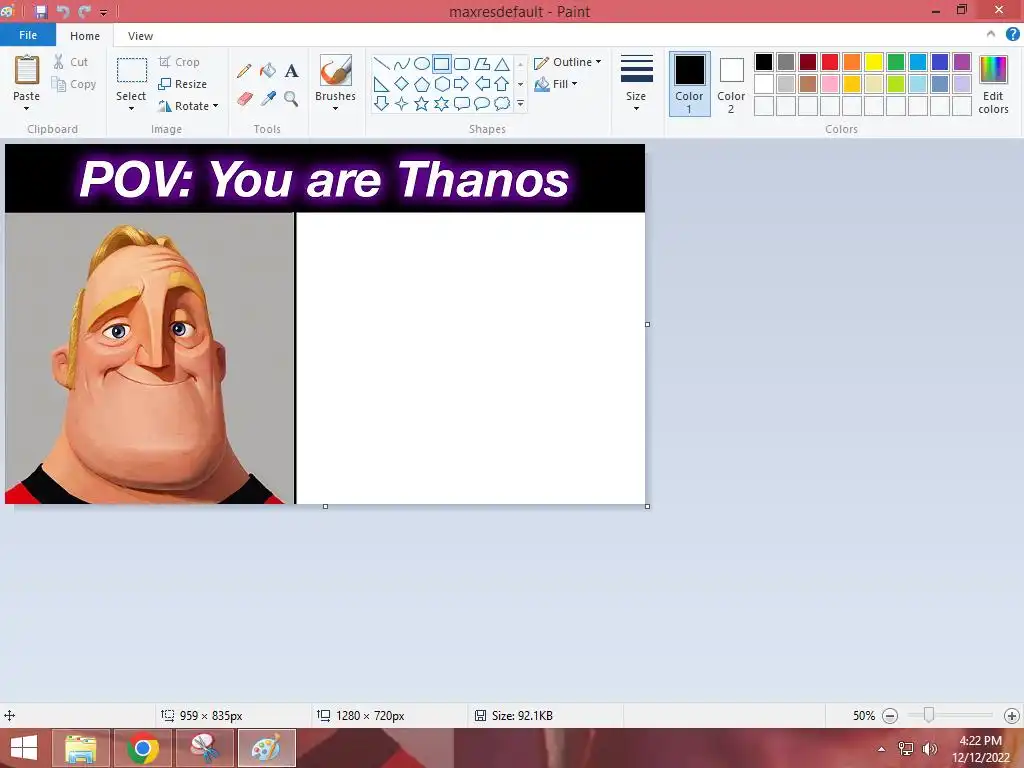
Task: Choose the Hexagon shape
Action: [x=441, y=84]
